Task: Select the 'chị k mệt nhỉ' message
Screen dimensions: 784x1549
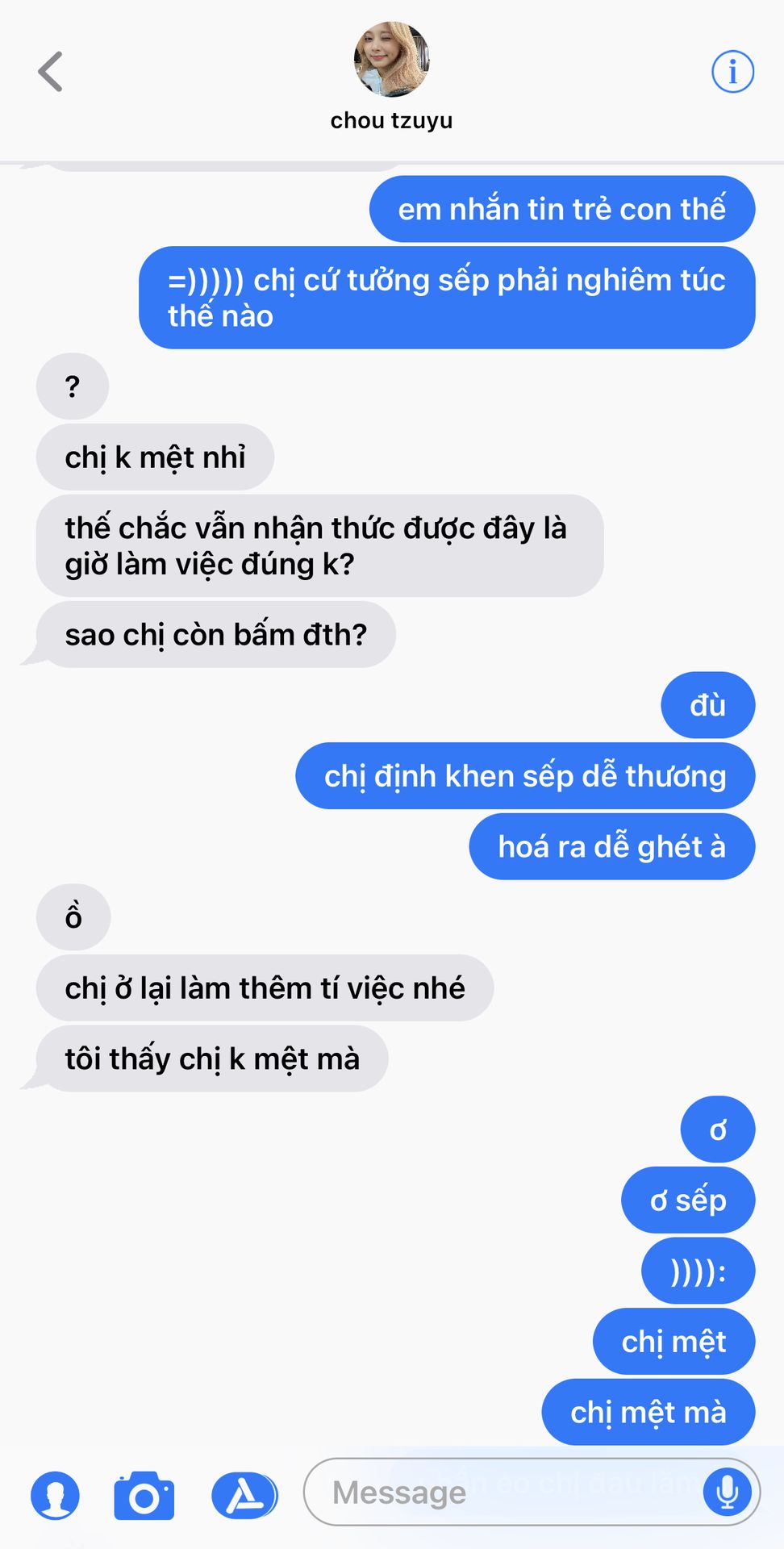Action: pos(155,457)
